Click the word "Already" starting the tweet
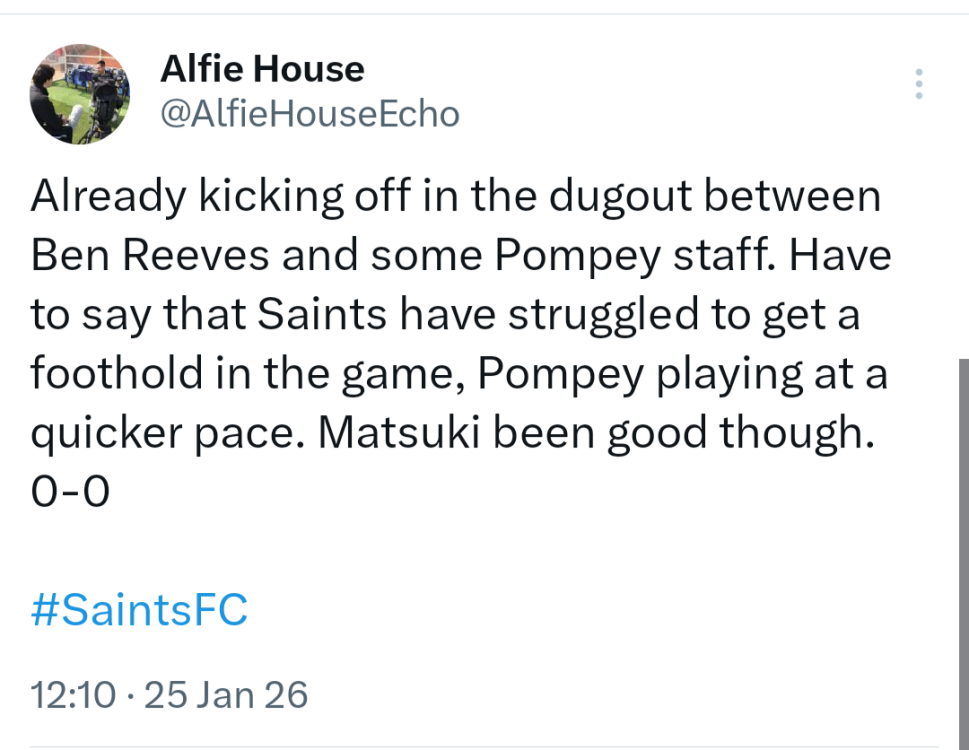 pyautogui.click(x=107, y=197)
